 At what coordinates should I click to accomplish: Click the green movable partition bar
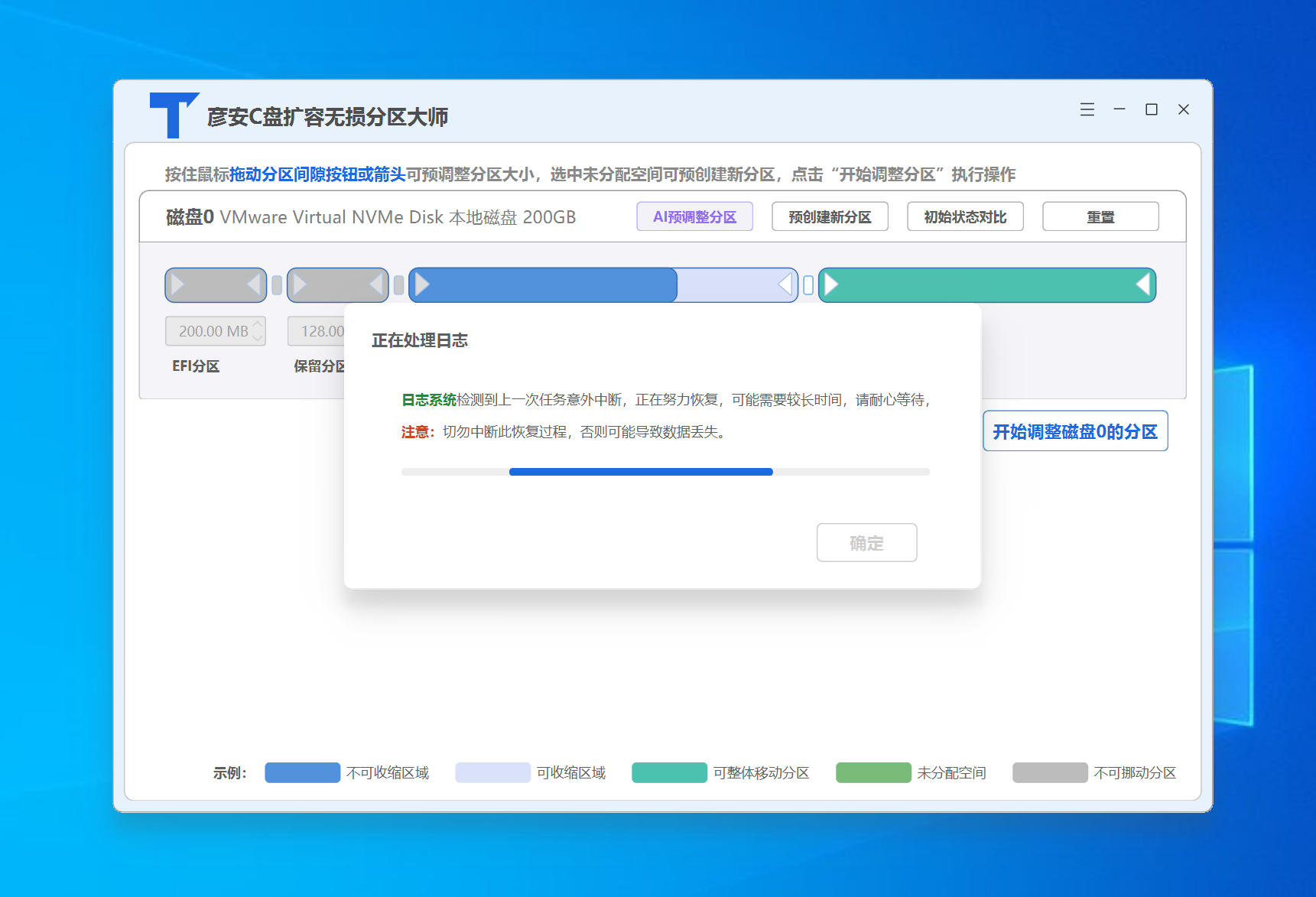tap(986, 285)
